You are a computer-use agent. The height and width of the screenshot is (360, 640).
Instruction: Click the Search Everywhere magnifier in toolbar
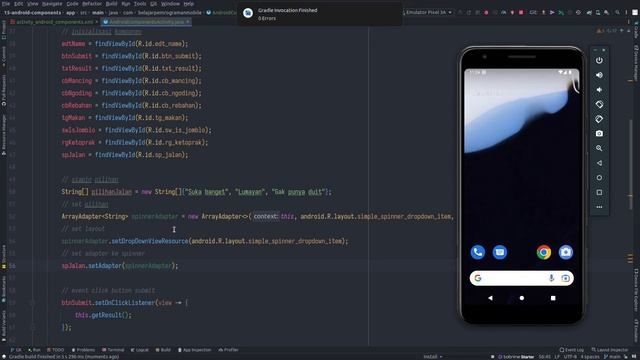coord(617,13)
